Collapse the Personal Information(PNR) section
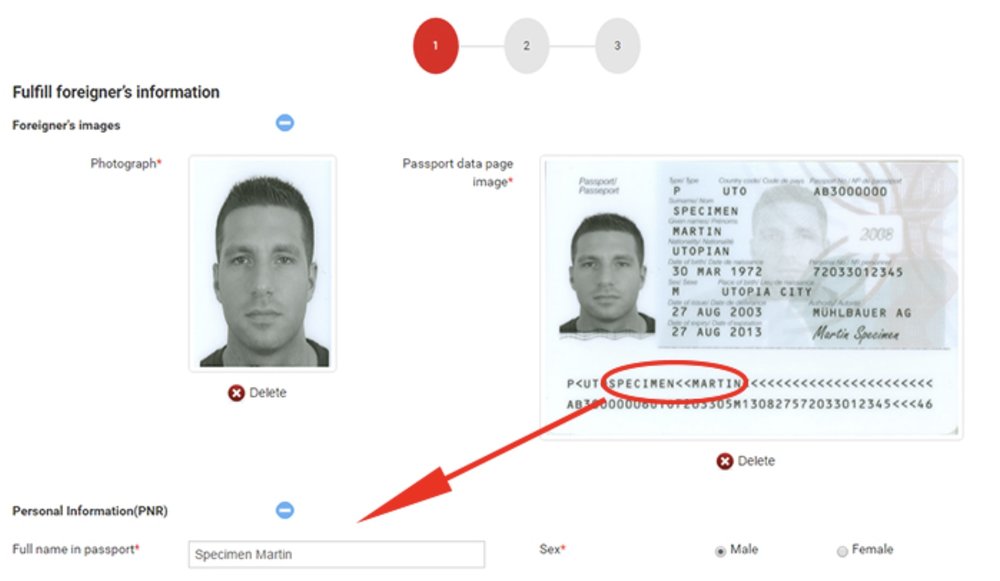The height and width of the screenshot is (581, 1000). (x=284, y=510)
